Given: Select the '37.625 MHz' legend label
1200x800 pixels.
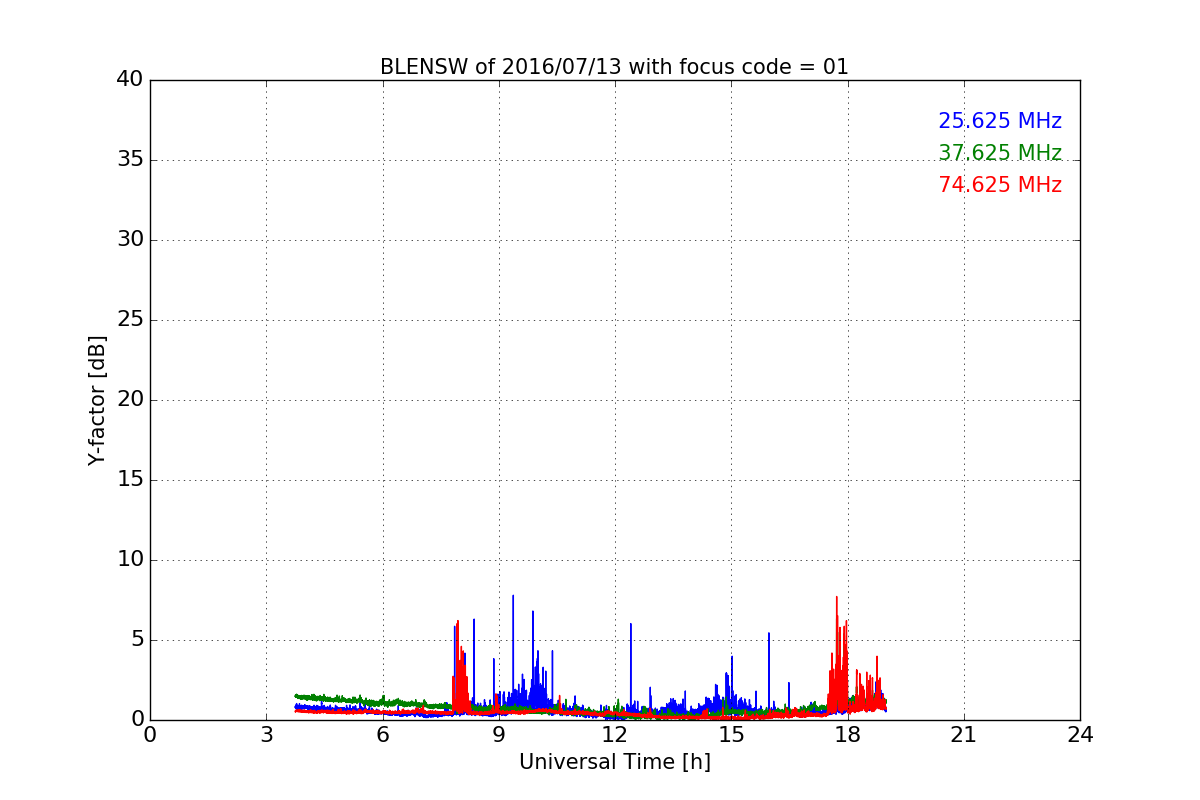Looking at the screenshot, I should click(x=1000, y=153).
